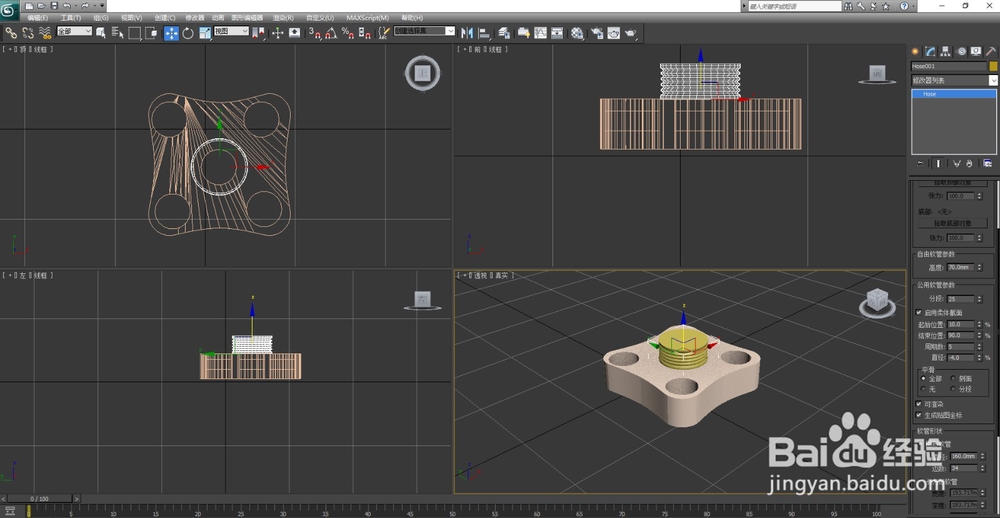Click the 0 / 100 time slider handle
Image resolution: width=1000 pixels, height=518 pixels.
tap(40, 498)
